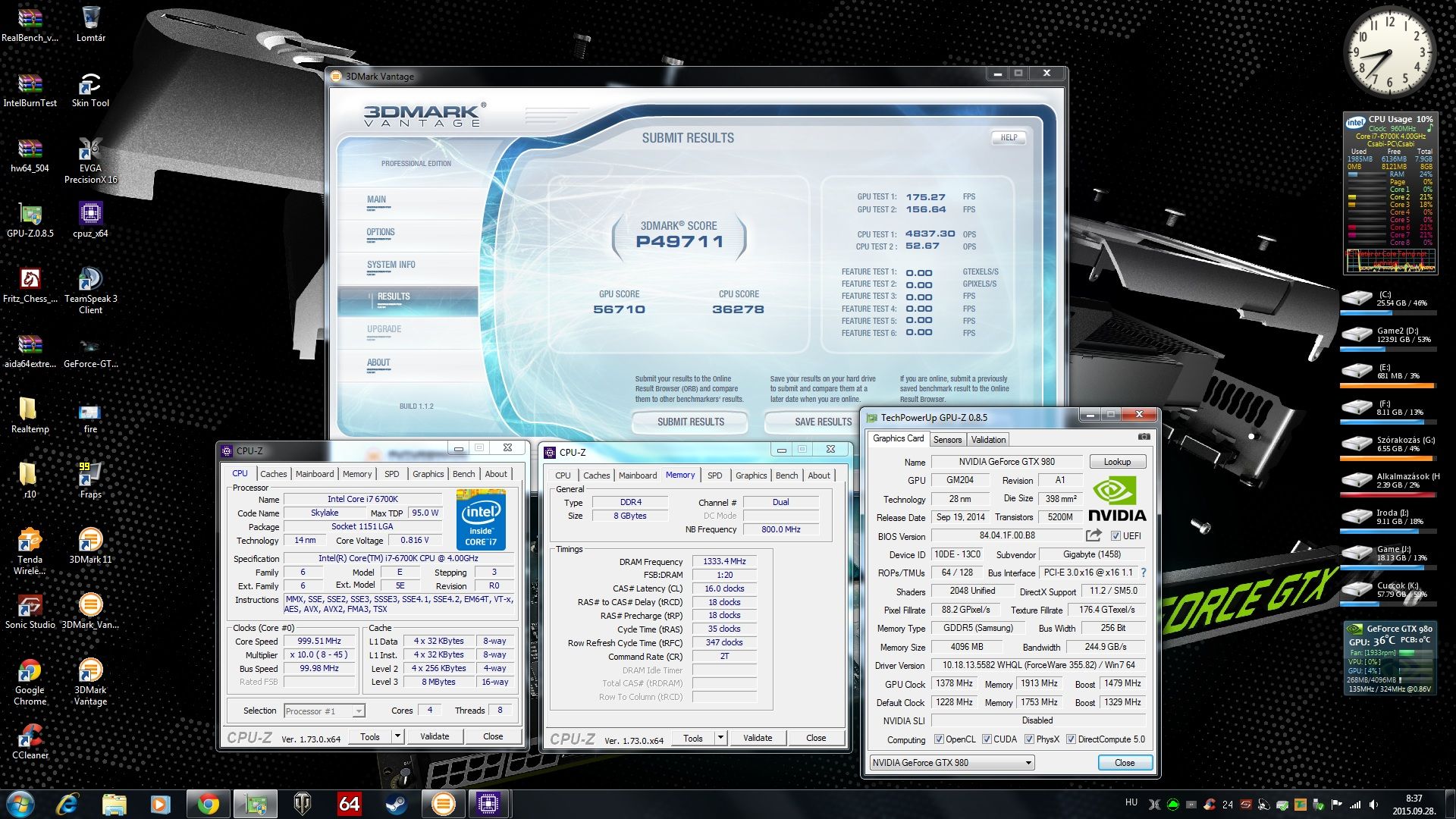Viewport: 1456px width, 819px height.
Task: Toggle the UEFI checkbox in GPU-Z
Action: [x=1116, y=535]
